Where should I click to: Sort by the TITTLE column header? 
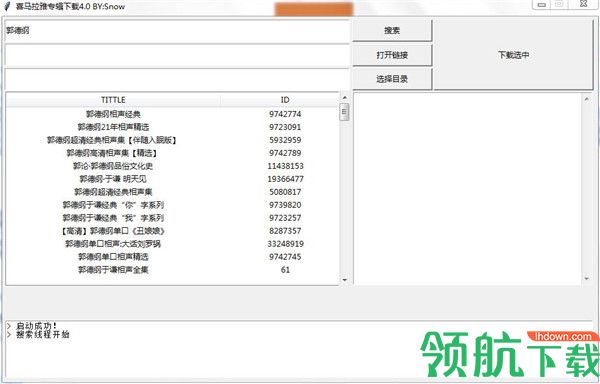tap(113, 100)
